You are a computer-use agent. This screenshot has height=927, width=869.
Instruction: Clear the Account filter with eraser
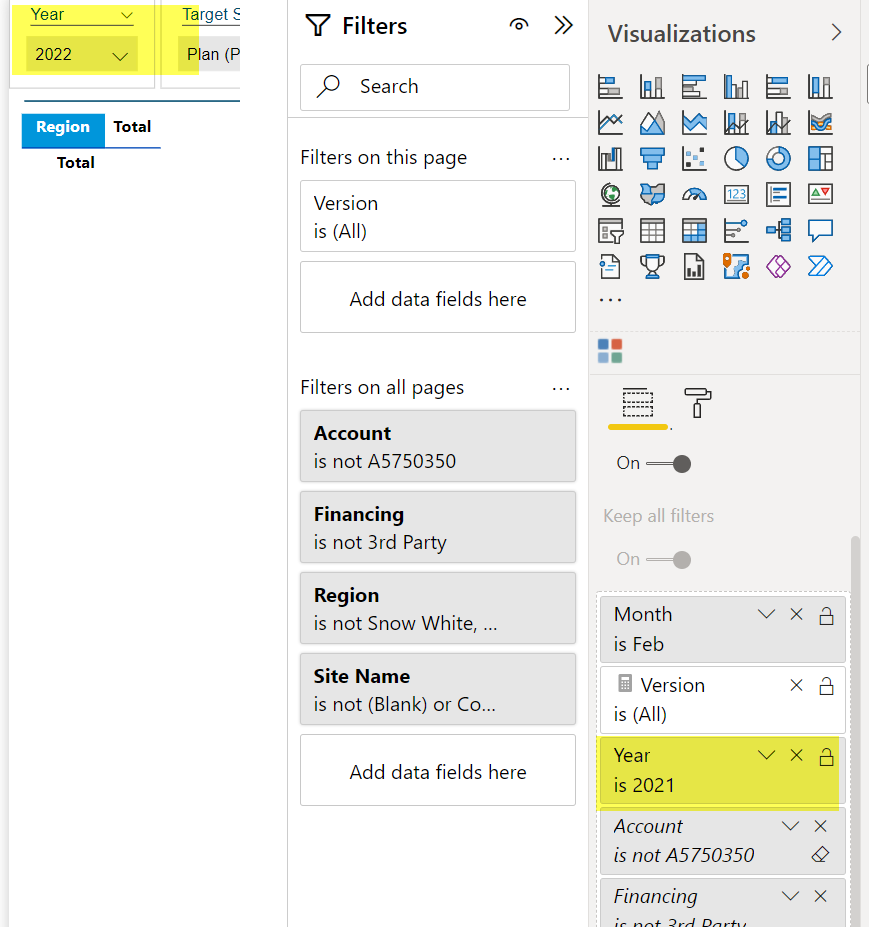(x=821, y=854)
